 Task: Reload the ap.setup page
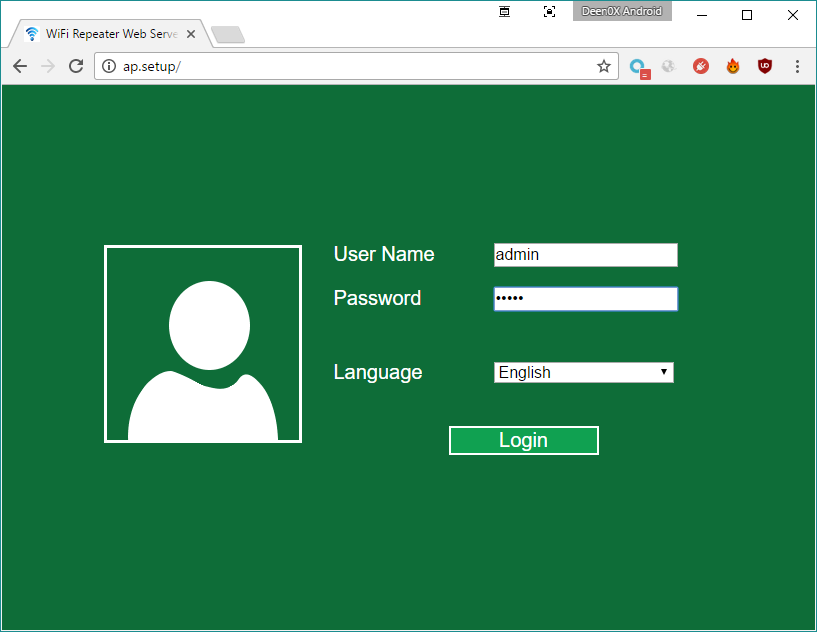(x=76, y=66)
